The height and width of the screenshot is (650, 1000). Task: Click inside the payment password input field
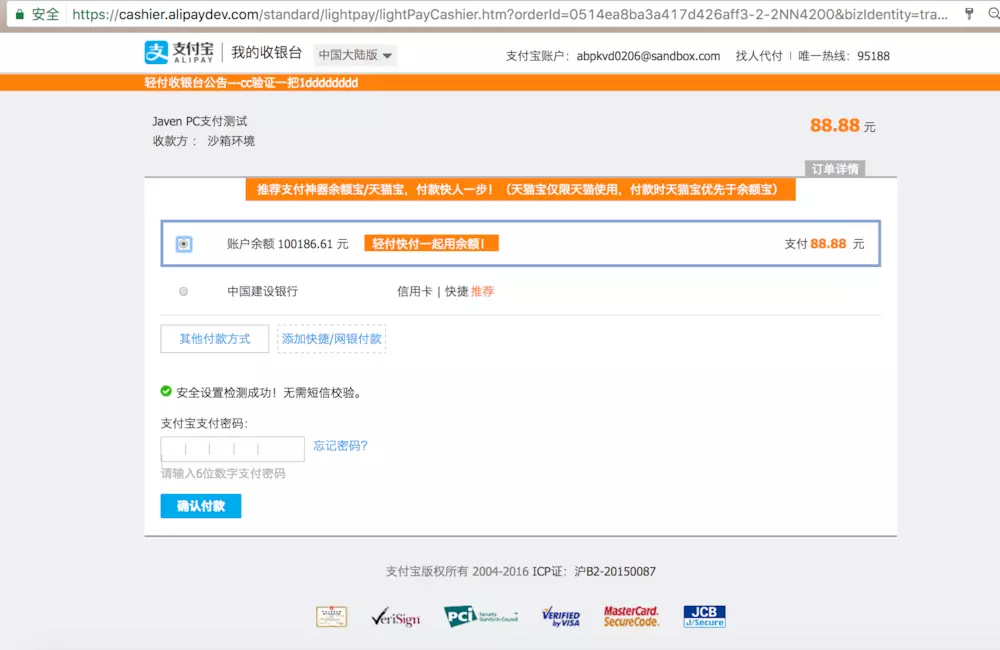pyautogui.click(x=232, y=448)
